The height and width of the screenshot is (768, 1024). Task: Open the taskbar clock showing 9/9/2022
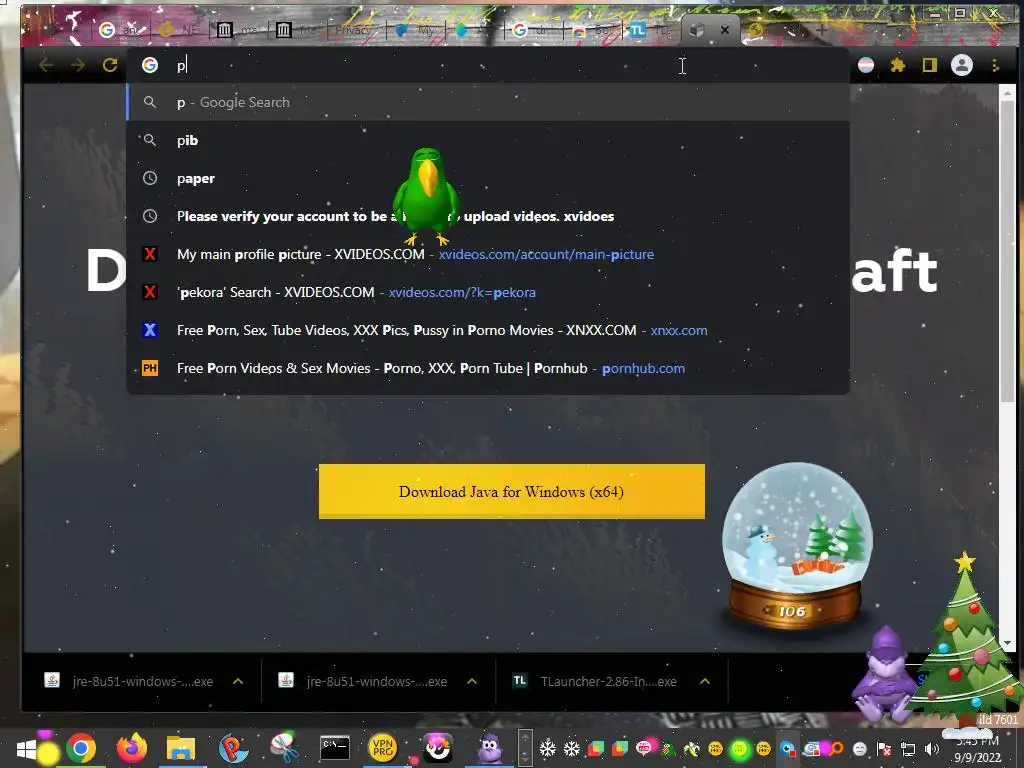click(977, 750)
